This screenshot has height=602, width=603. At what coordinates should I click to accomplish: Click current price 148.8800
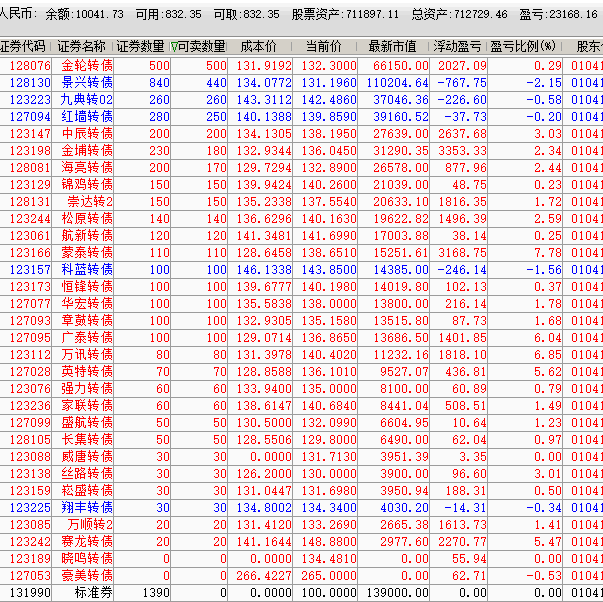coord(329,542)
